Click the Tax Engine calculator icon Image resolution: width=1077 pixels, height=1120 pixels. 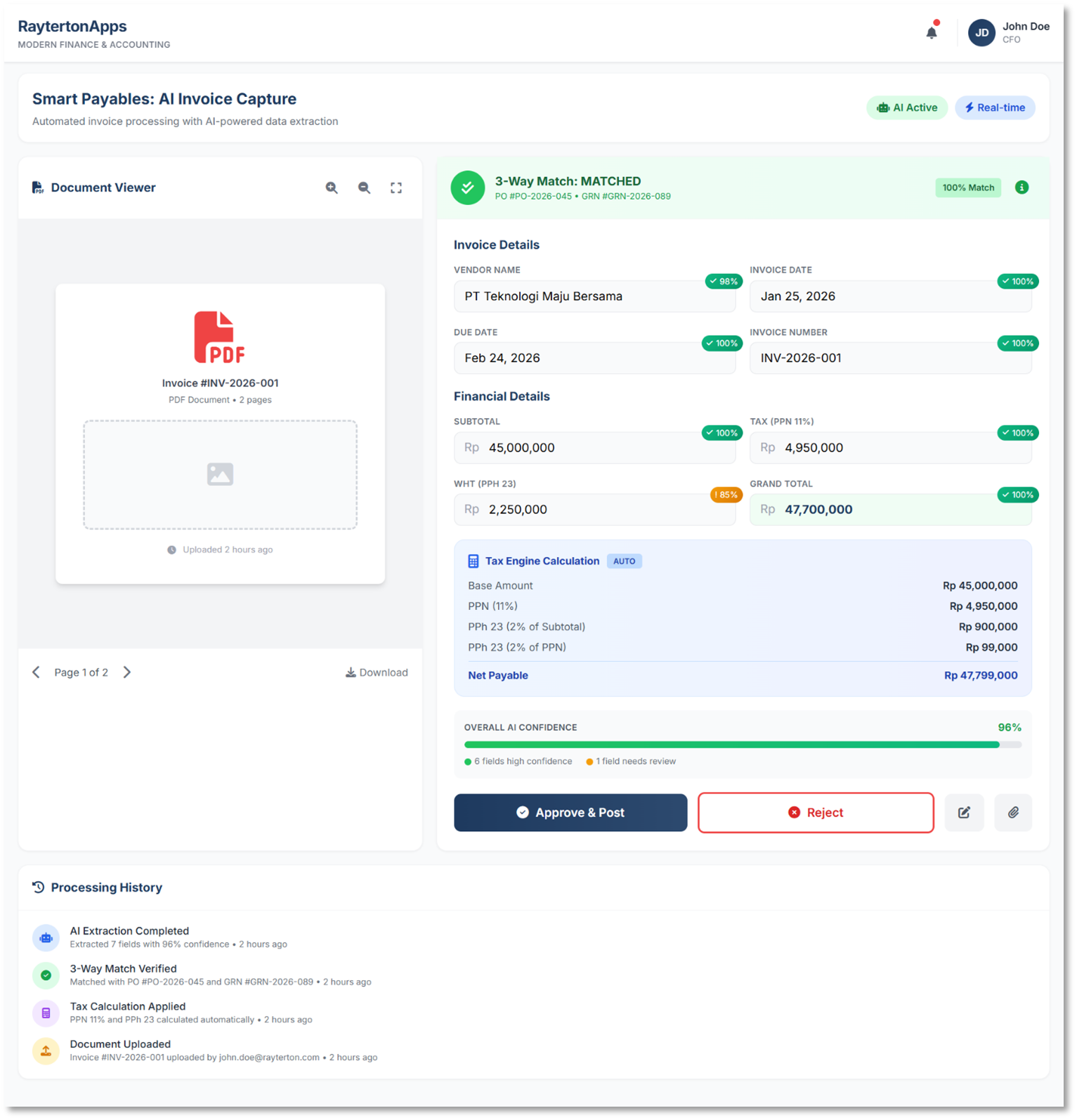coord(474,561)
